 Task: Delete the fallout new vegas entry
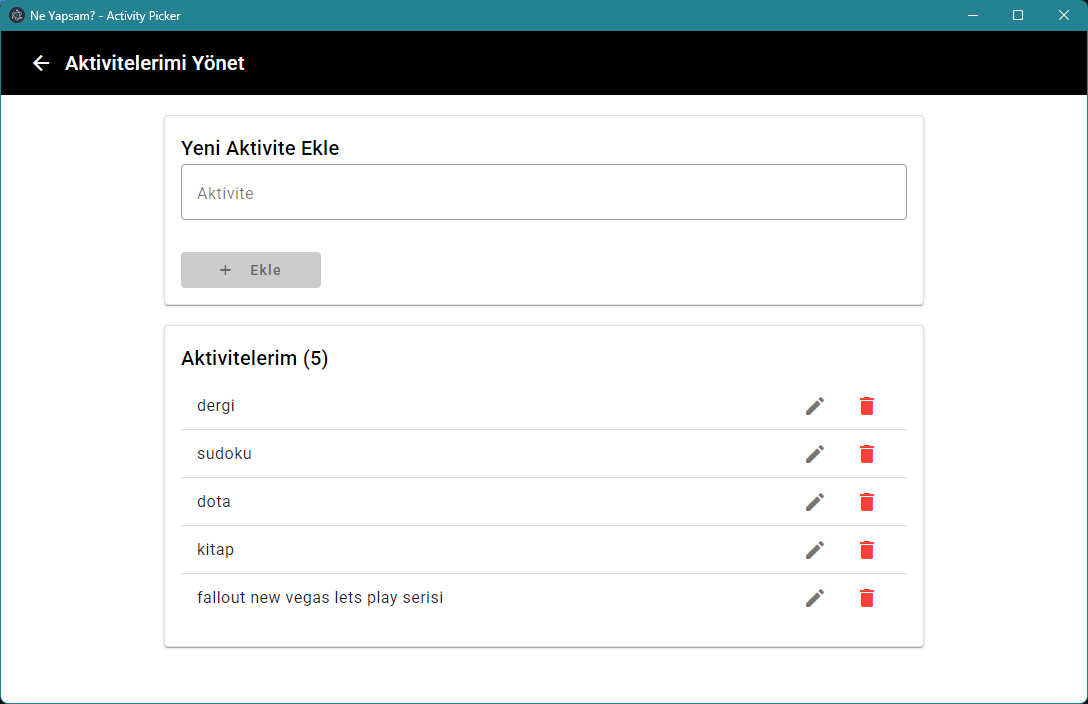[867, 598]
